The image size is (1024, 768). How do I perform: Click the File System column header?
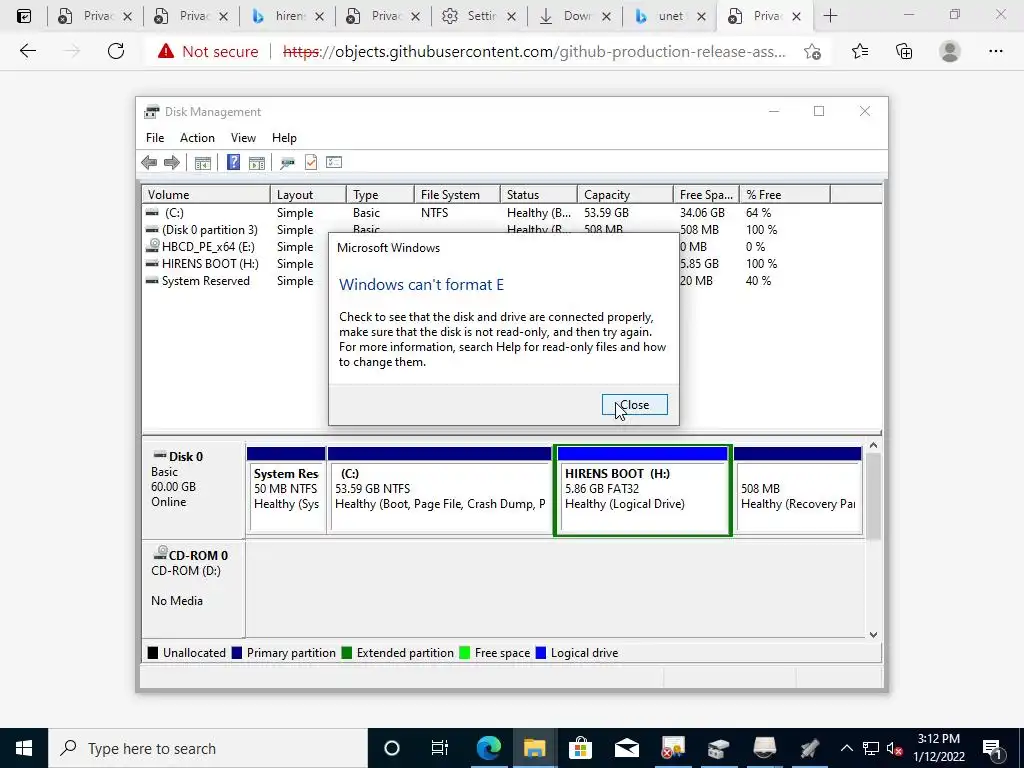(457, 195)
